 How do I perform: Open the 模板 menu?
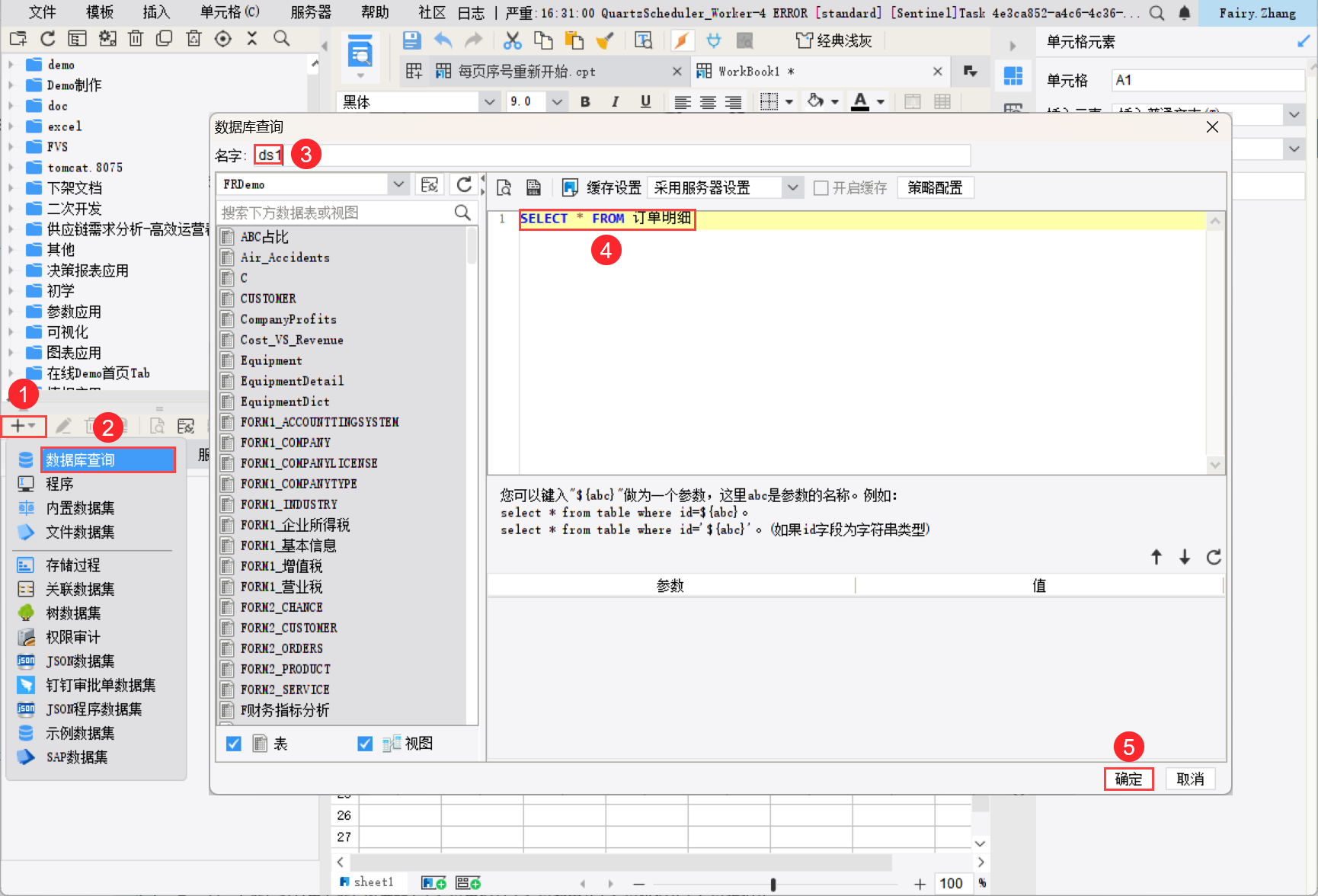[x=100, y=12]
